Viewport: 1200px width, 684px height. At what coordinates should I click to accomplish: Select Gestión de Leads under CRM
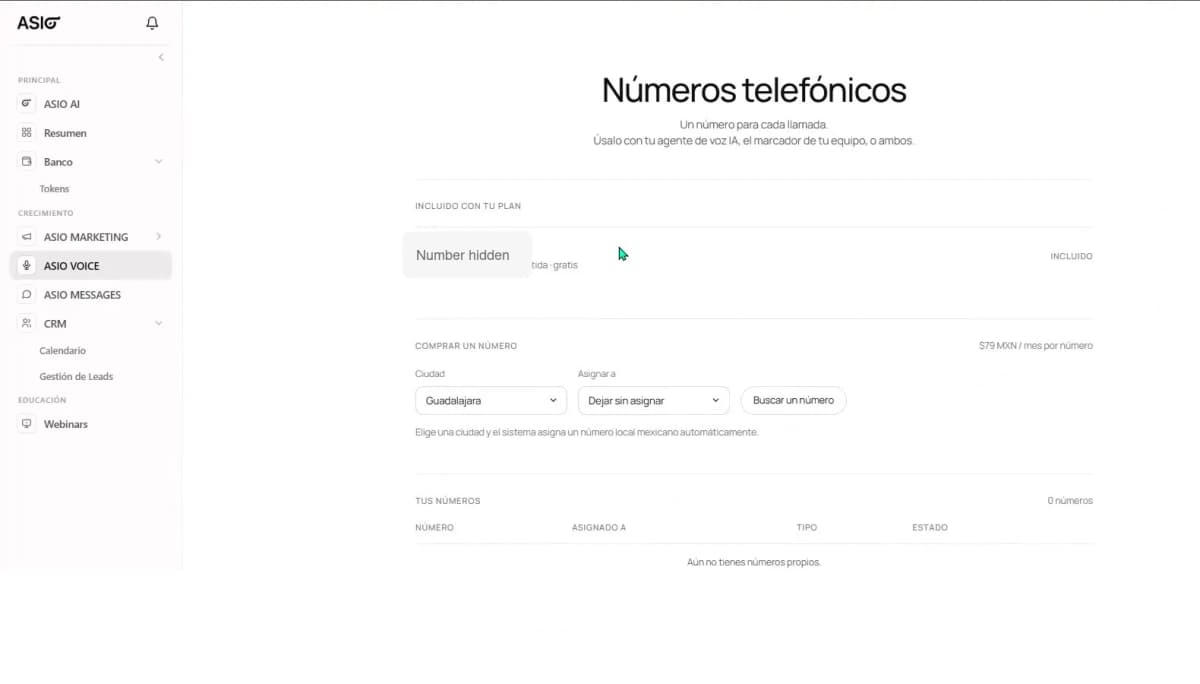(x=76, y=377)
